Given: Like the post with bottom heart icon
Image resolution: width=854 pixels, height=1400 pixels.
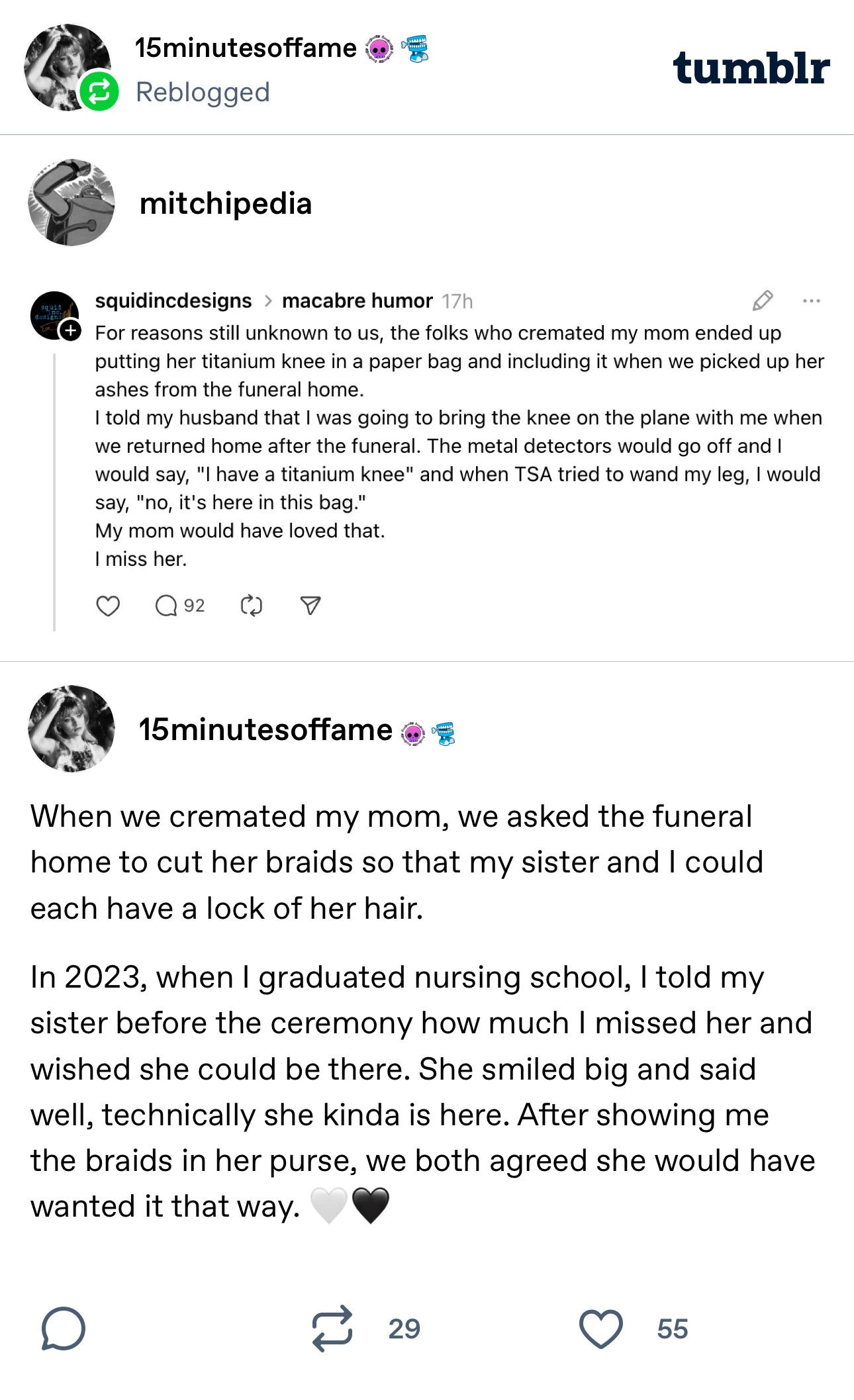Looking at the screenshot, I should coord(600,1328).
